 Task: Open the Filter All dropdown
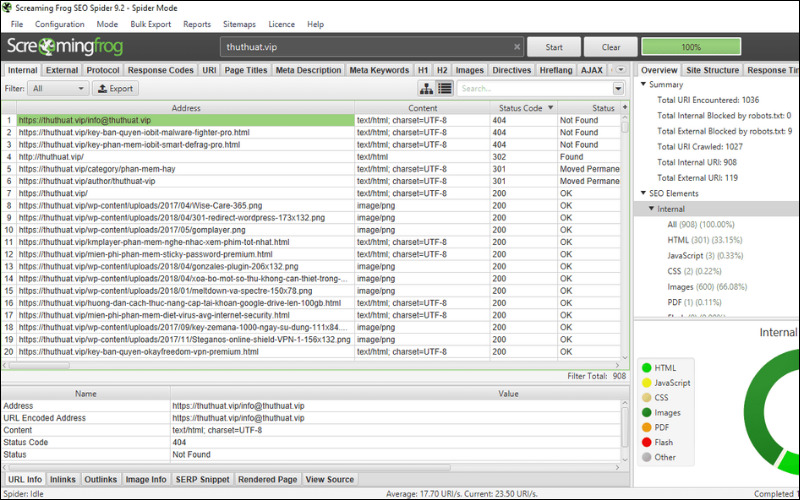click(58, 88)
